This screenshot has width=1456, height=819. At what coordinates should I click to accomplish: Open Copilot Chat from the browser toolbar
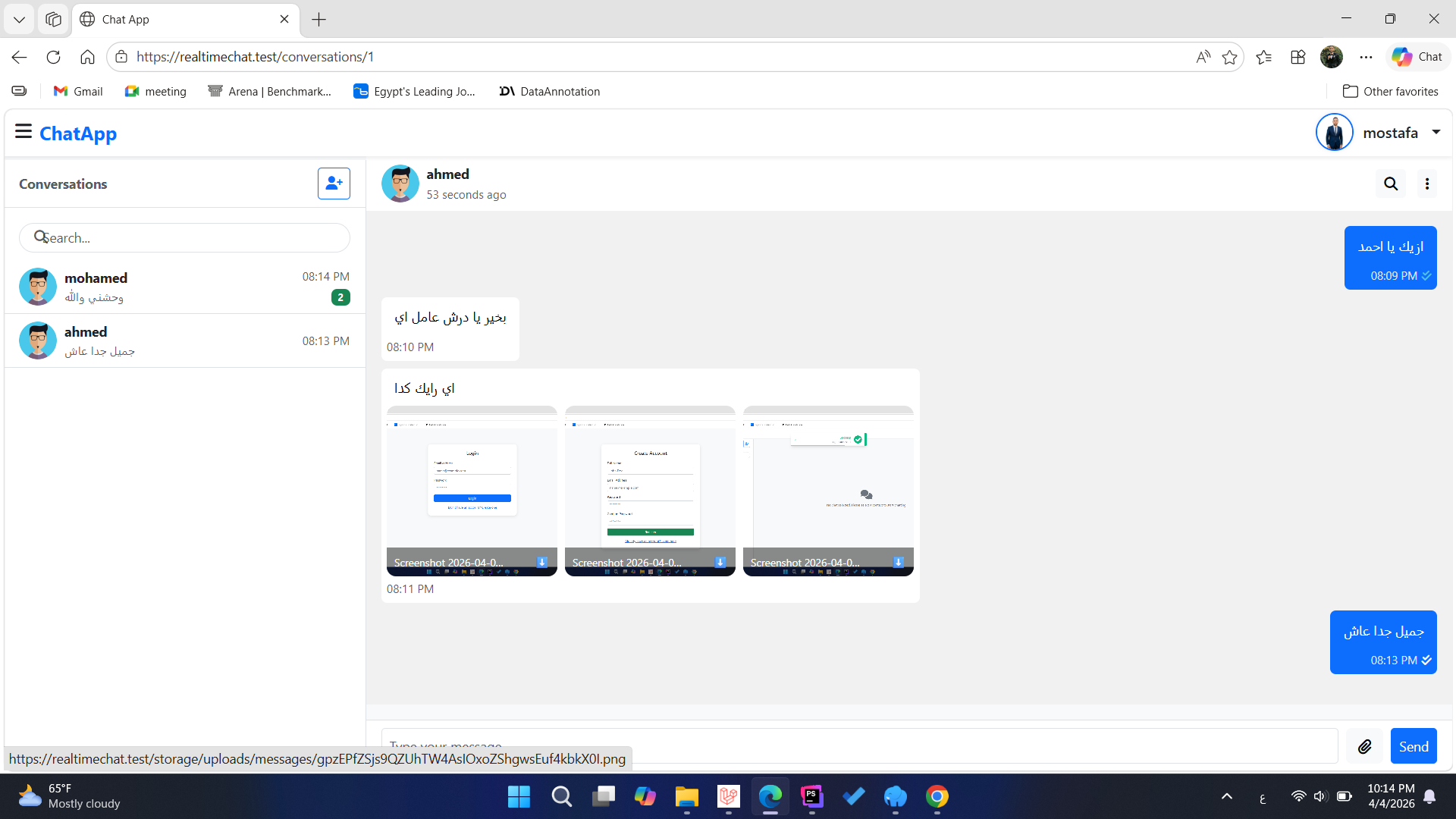(1417, 56)
